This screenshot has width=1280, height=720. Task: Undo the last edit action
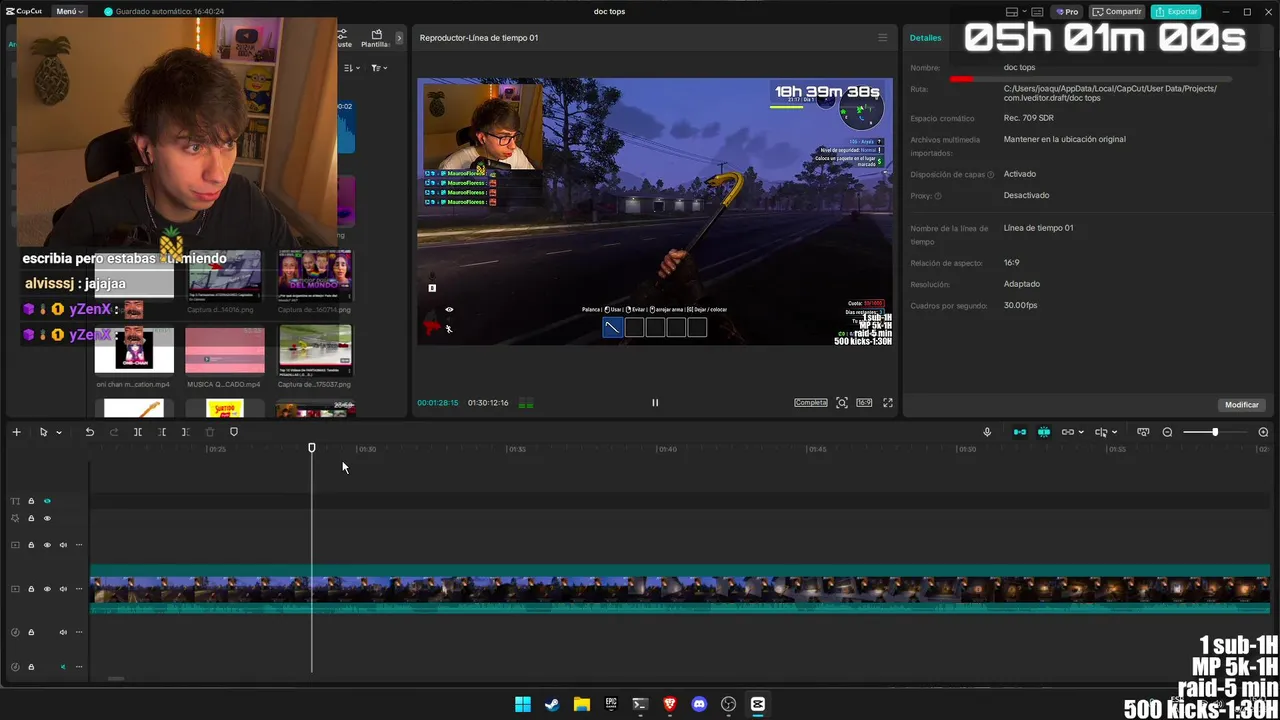click(89, 432)
